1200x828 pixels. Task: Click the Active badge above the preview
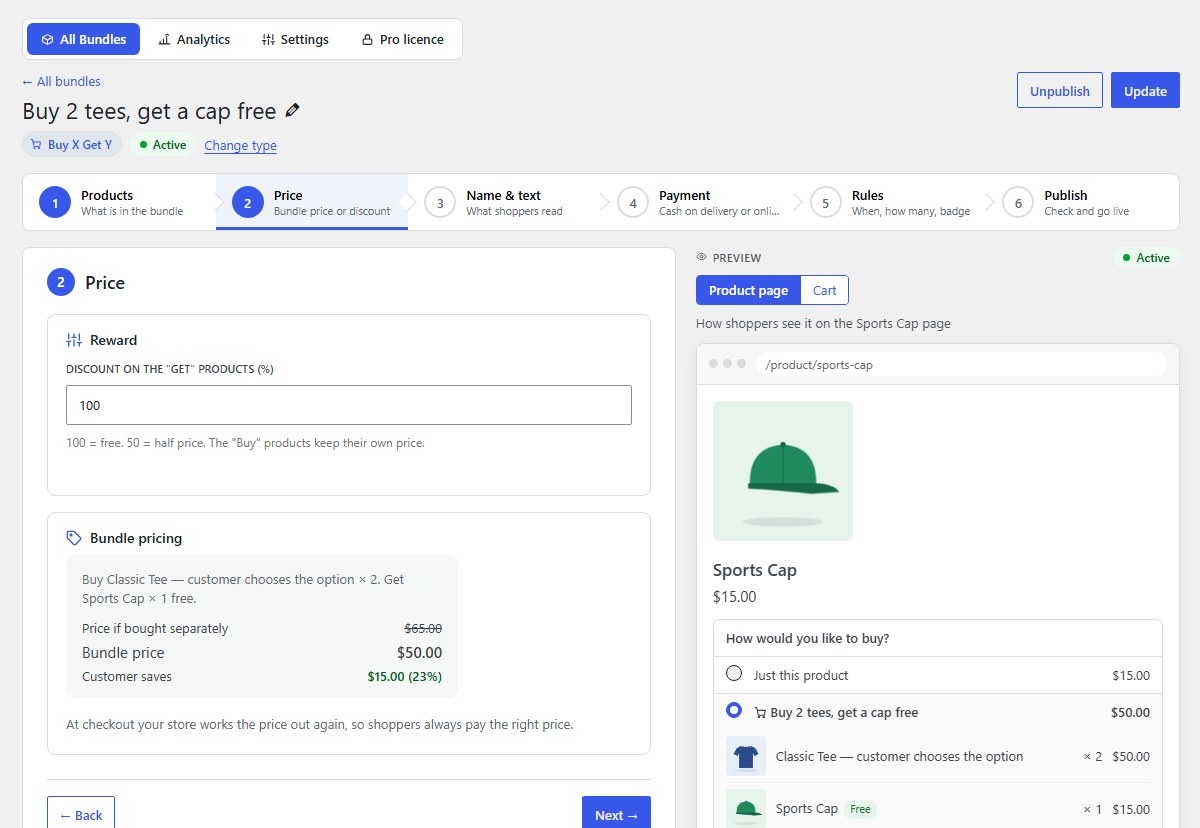1146,258
